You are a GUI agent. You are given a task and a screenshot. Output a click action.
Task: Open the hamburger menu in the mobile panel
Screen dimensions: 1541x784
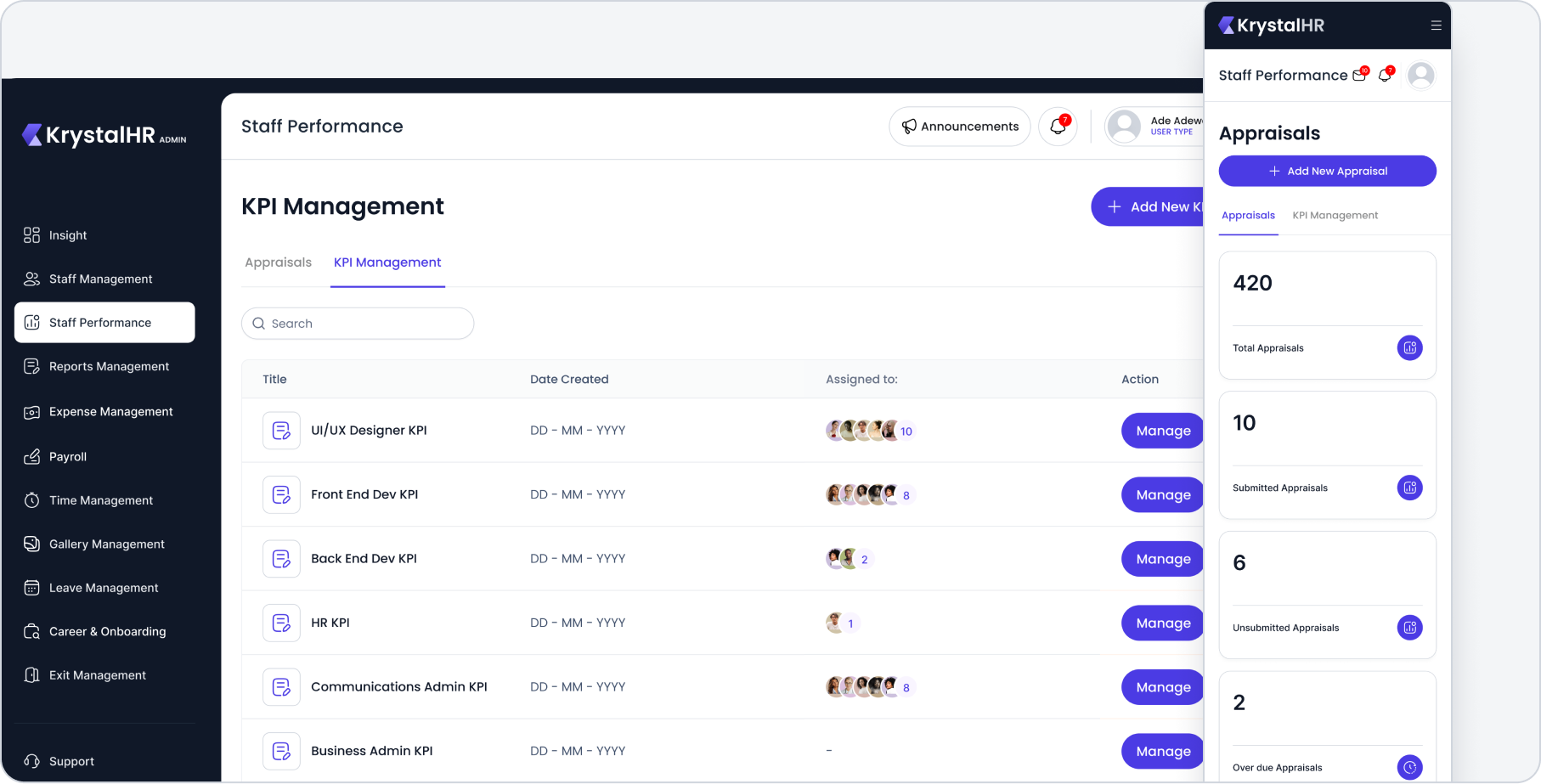[x=1436, y=25]
